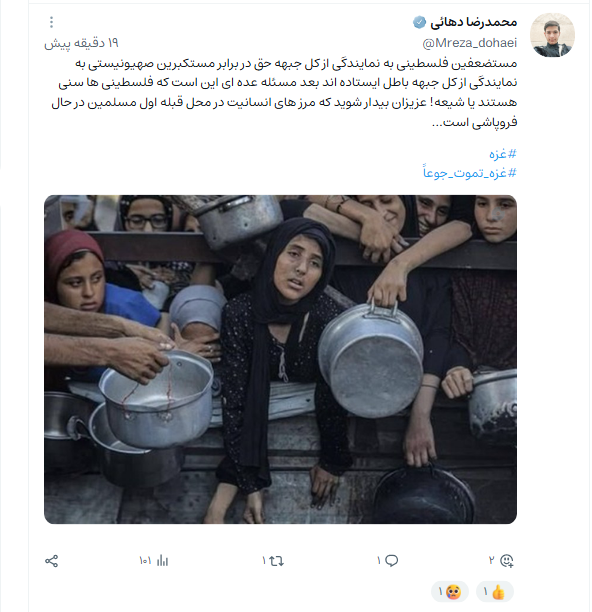Toggle the crying face reaction pill
Screen dimensions: 592x612
[450, 592]
